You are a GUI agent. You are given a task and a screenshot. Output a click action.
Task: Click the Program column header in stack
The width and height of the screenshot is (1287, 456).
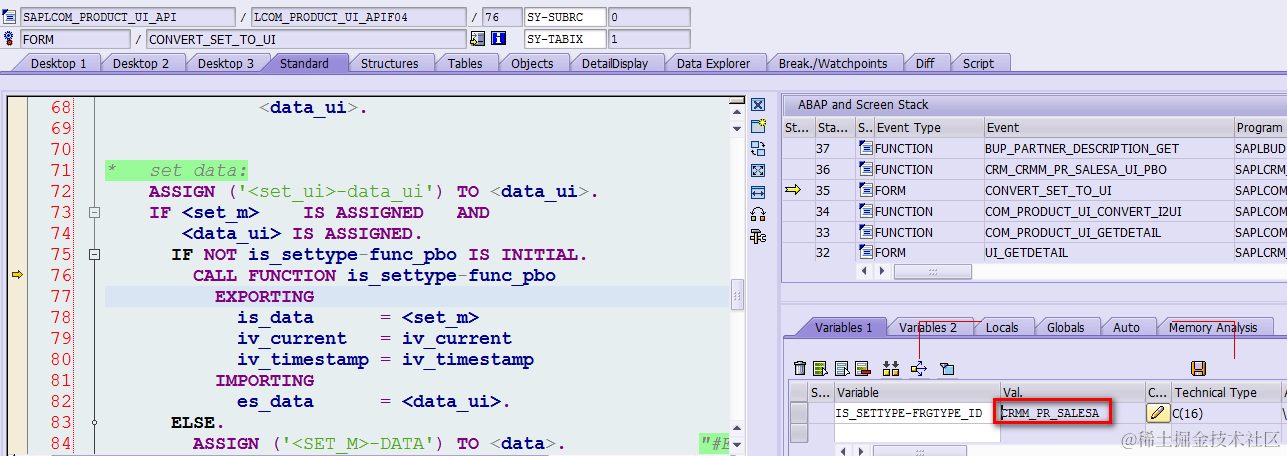tap(1259, 127)
